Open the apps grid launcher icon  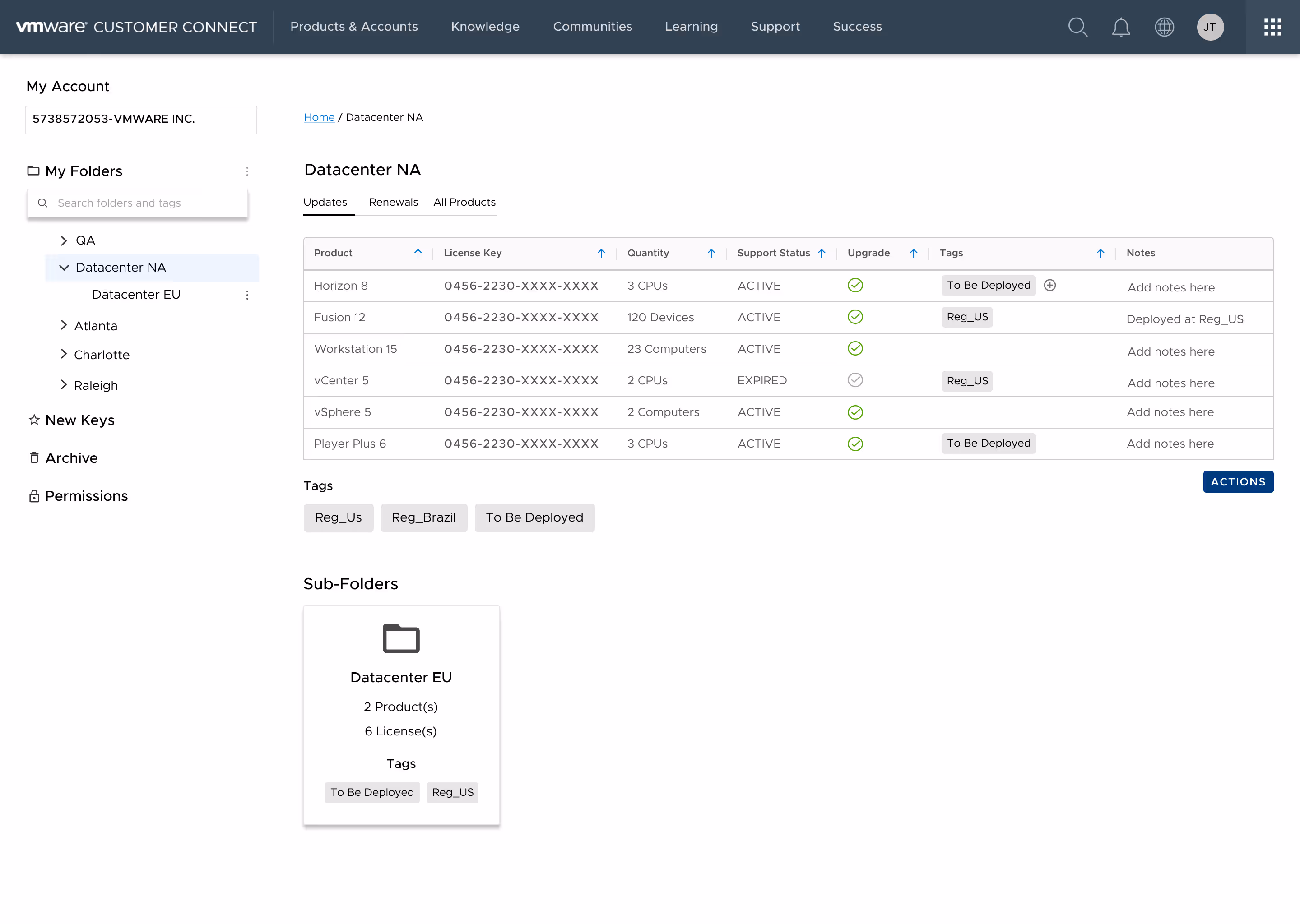pos(1272,27)
